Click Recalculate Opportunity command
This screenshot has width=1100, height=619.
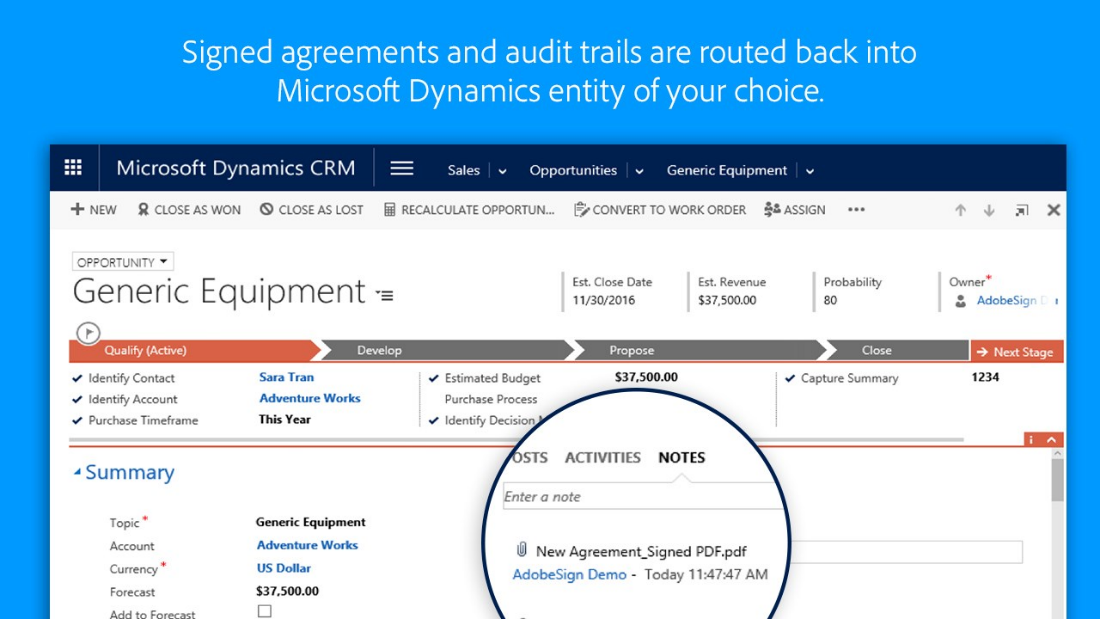[469, 210]
